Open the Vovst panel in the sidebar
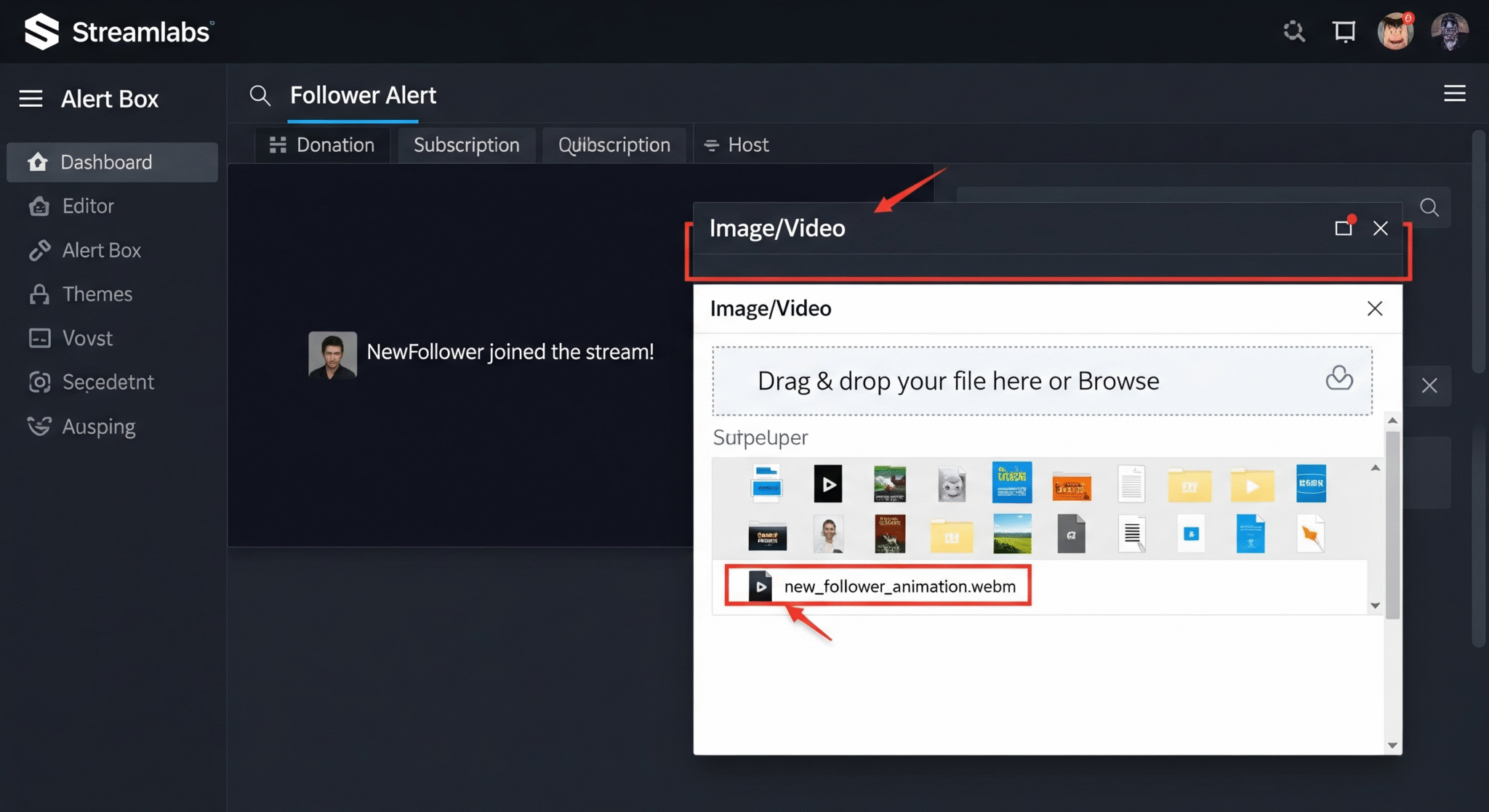Viewport: 1489px width, 812px height. click(87, 337)
